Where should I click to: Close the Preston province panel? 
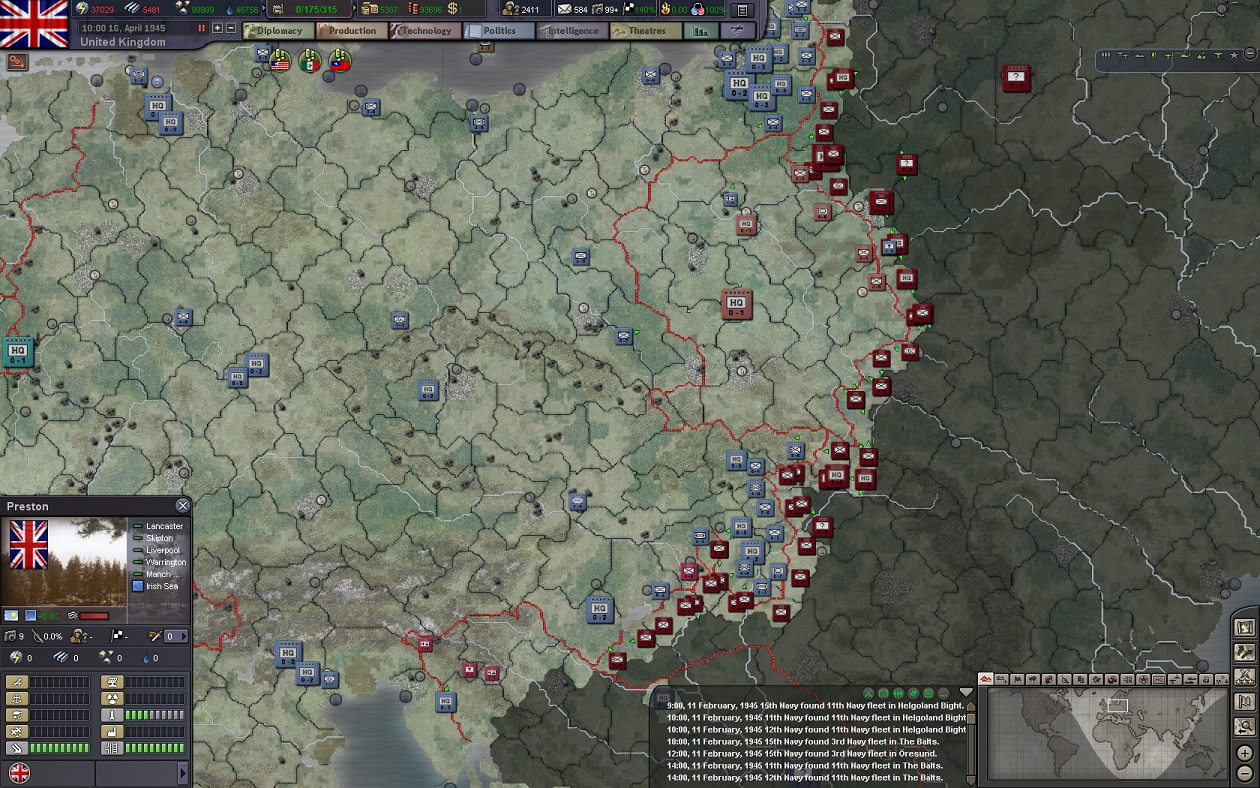182,506
